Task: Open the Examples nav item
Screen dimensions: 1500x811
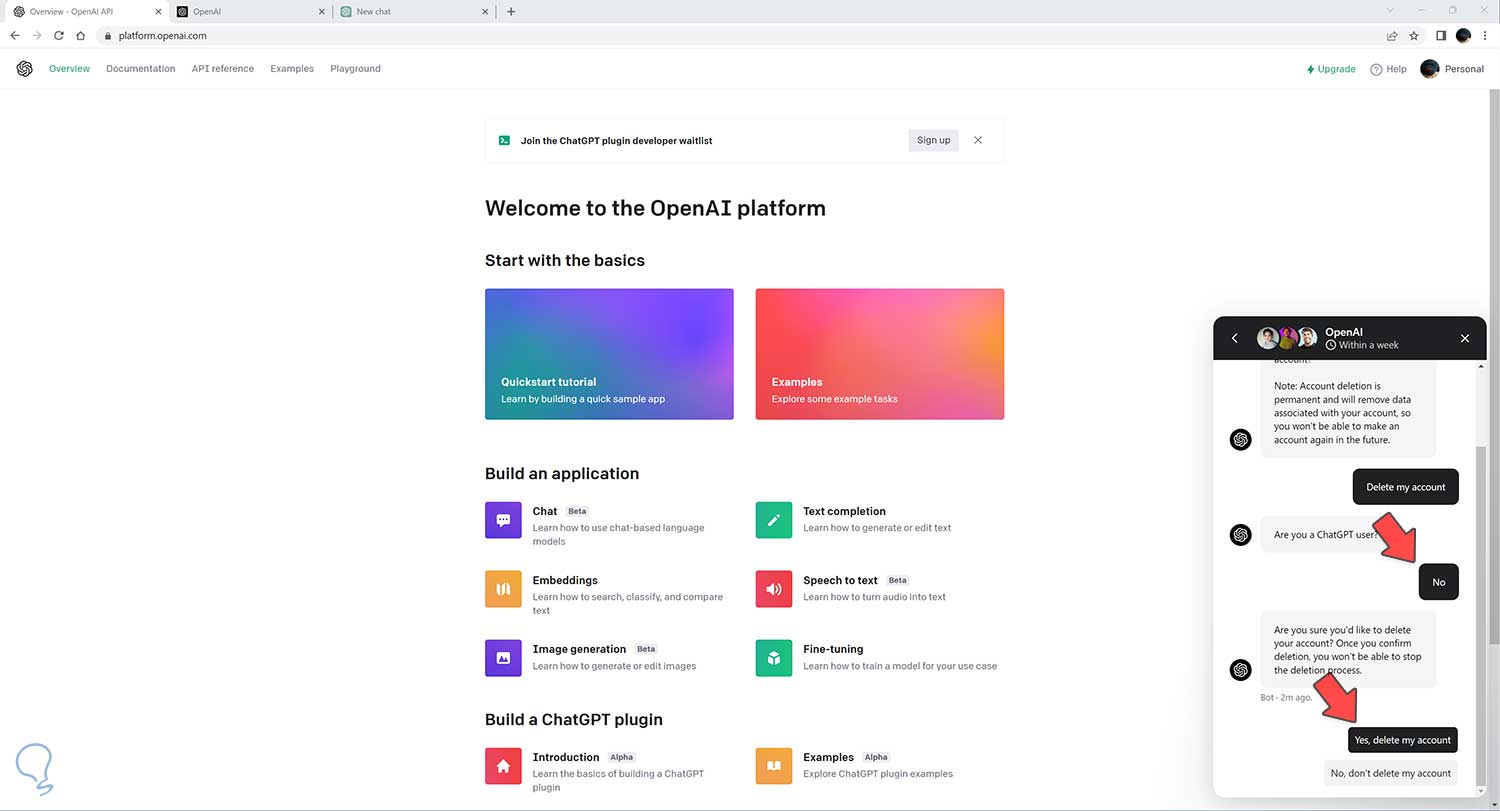Action: tap(292, 69)
